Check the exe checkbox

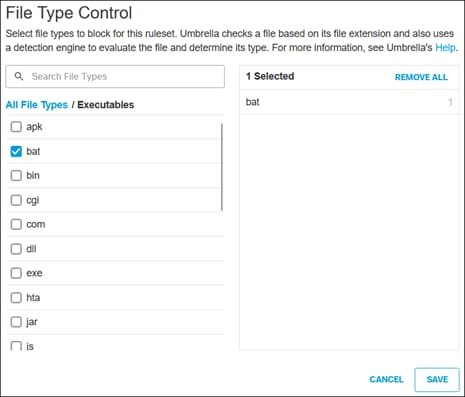click(x=16, y=273)
